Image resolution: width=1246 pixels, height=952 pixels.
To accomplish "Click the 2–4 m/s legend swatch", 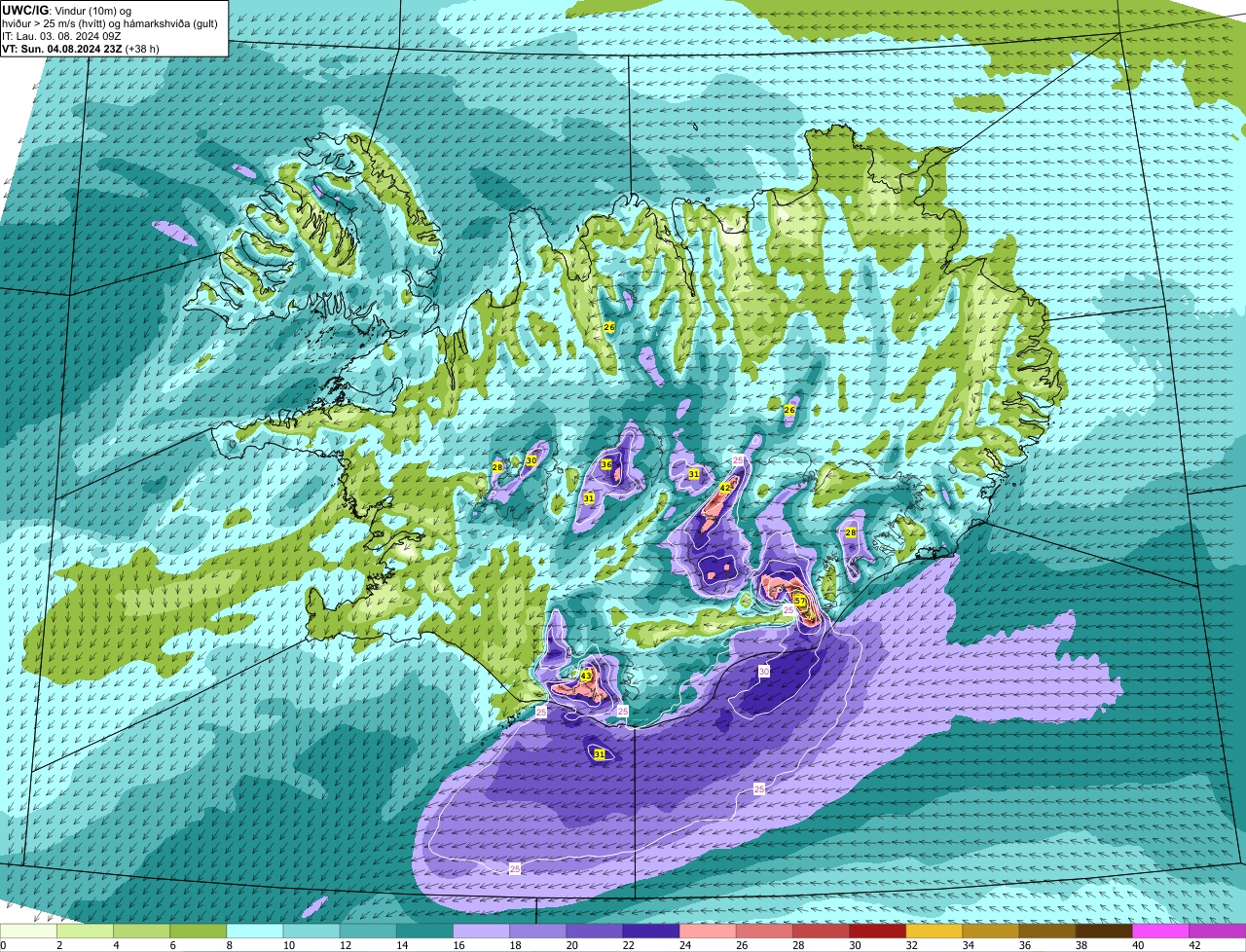I will (x=85, y=932).
